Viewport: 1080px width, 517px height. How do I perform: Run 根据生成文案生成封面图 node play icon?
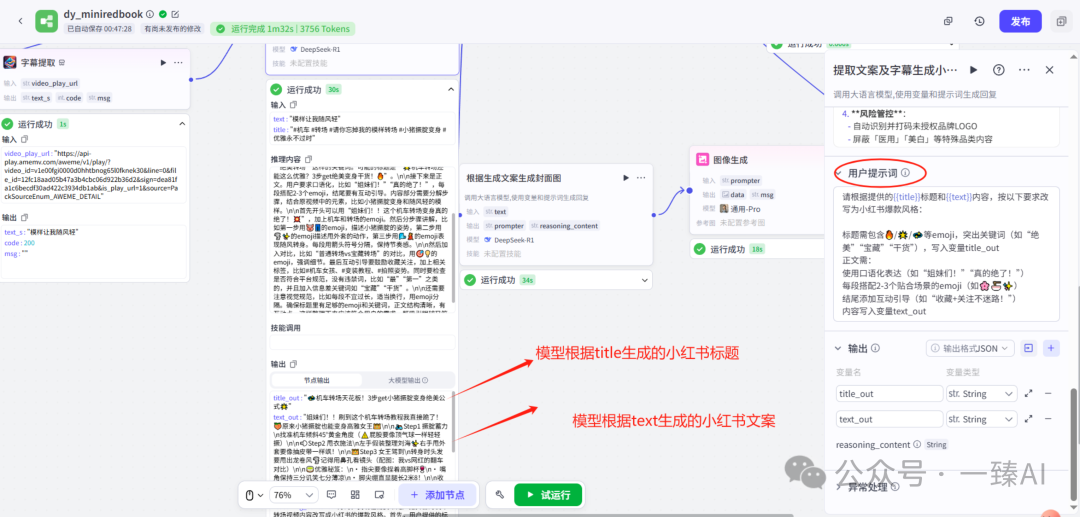(626, 177)
